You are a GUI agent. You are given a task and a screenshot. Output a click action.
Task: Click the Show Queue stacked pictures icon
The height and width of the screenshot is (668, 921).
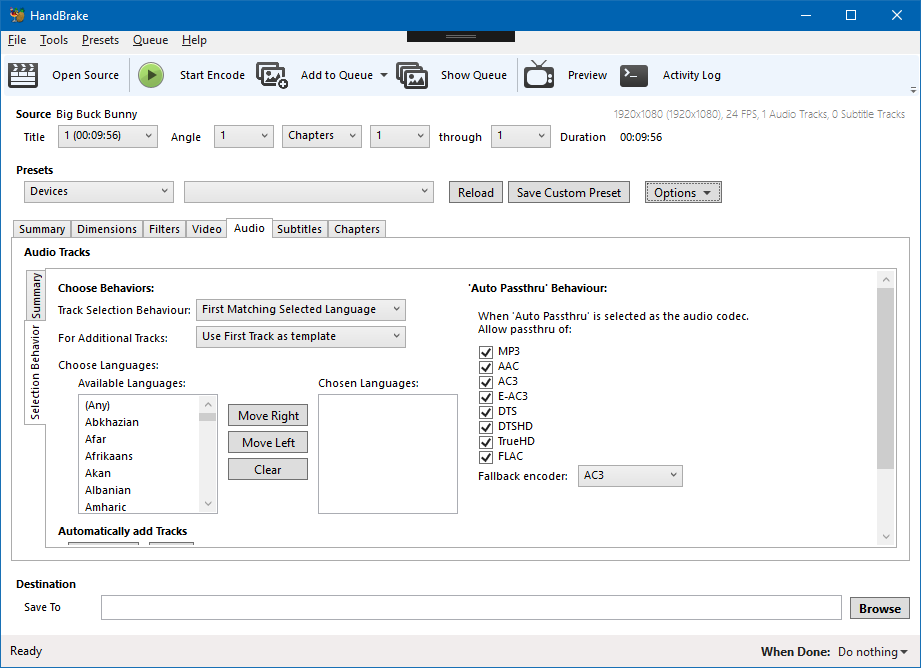point(412,75)
